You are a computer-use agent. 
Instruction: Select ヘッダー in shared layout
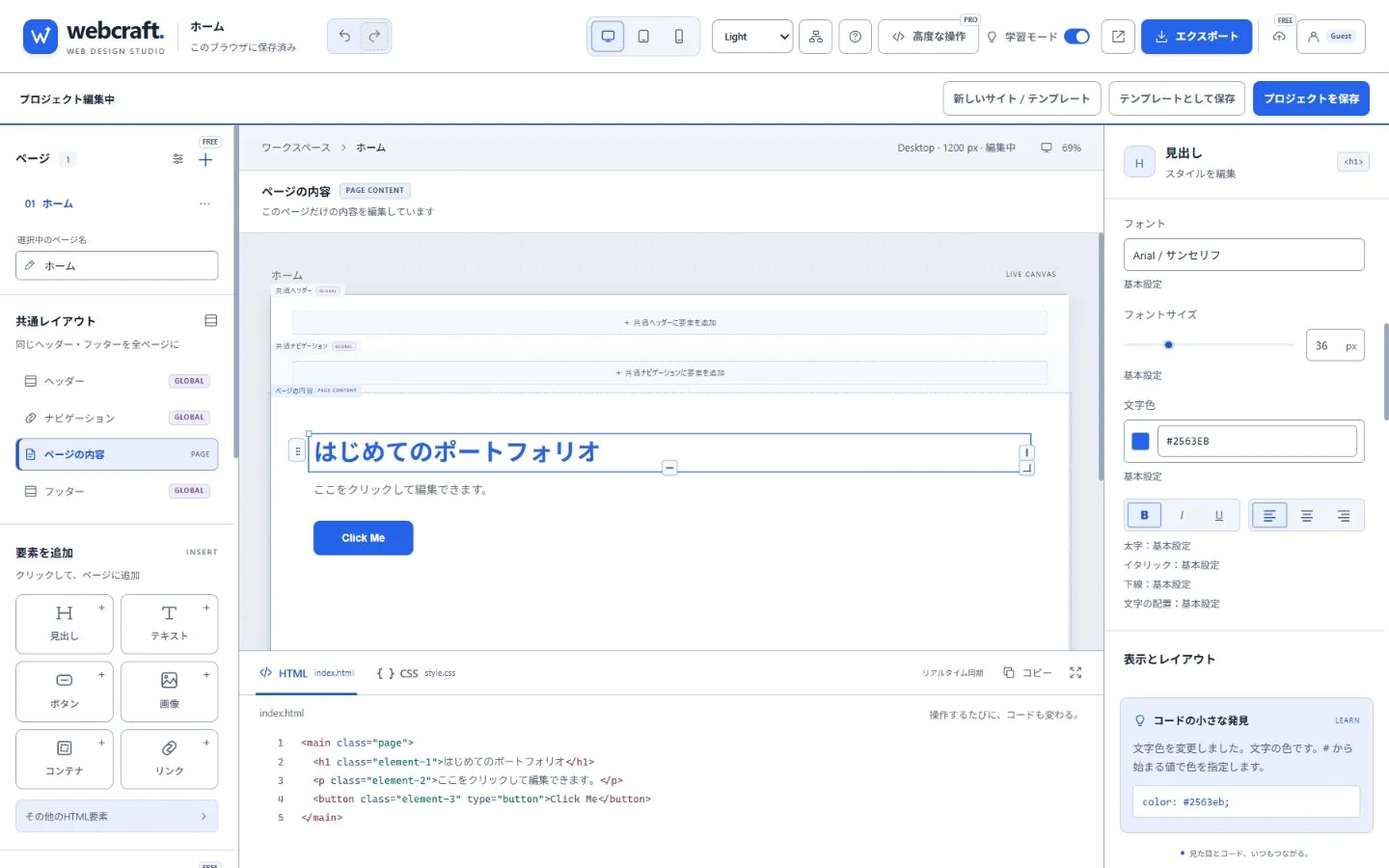coord(117,381)
